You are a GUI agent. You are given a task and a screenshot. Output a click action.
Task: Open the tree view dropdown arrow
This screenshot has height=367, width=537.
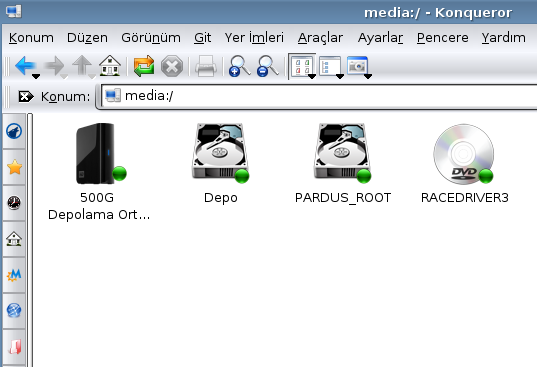click(340, 77)
